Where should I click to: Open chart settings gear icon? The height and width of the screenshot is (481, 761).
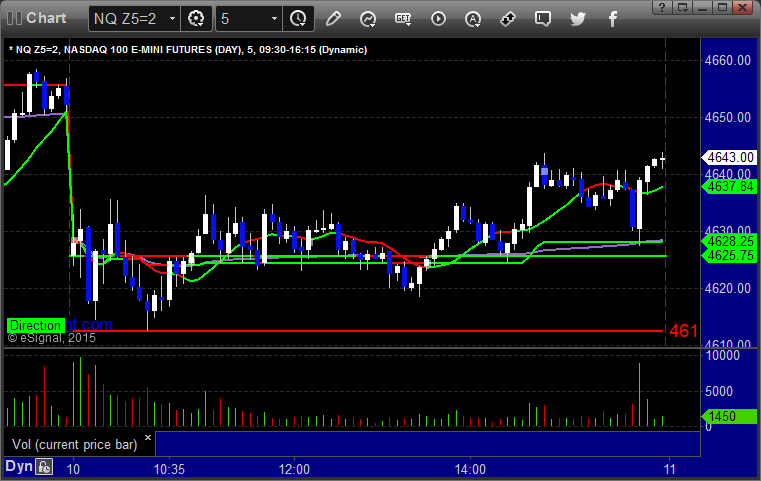click(196, 19)
